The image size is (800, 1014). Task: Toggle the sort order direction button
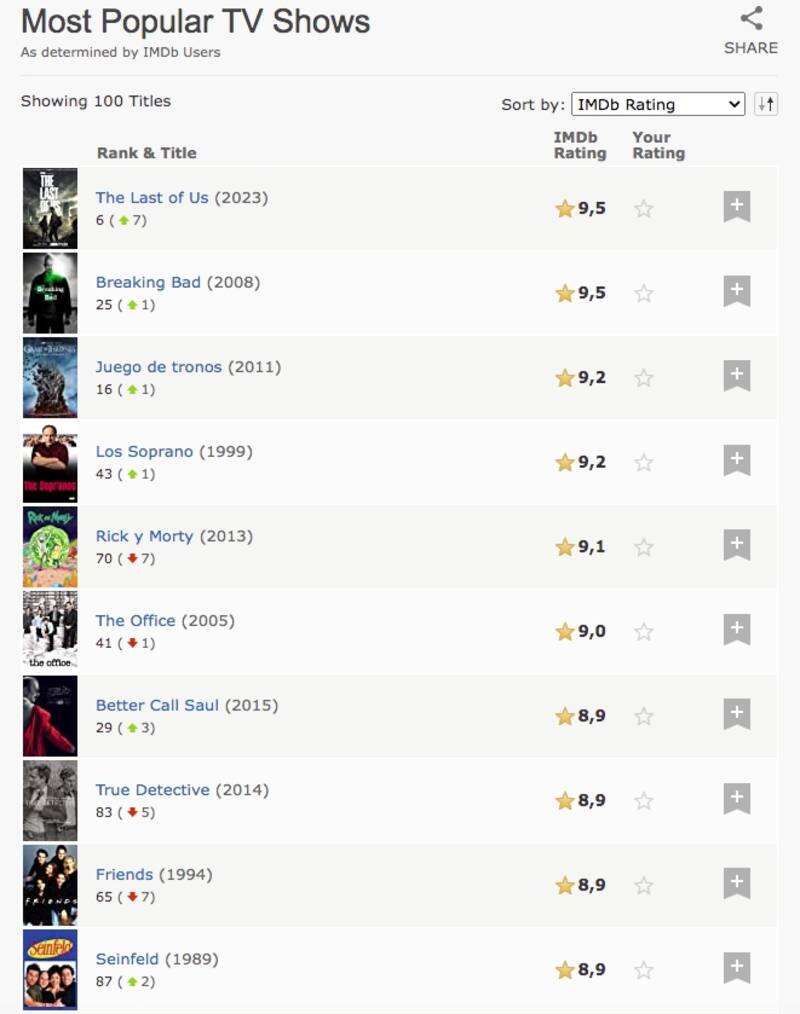pyautogui.click(x=766, y=104)
